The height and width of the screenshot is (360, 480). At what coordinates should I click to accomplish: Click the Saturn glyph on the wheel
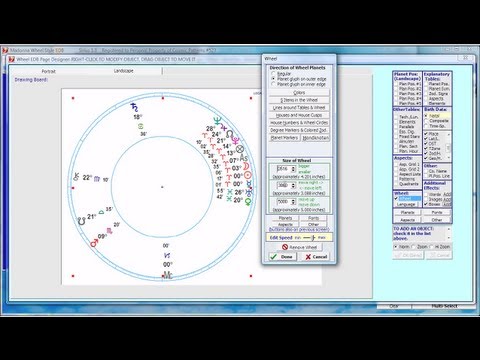pyautogui.click(x=134, y=107)
